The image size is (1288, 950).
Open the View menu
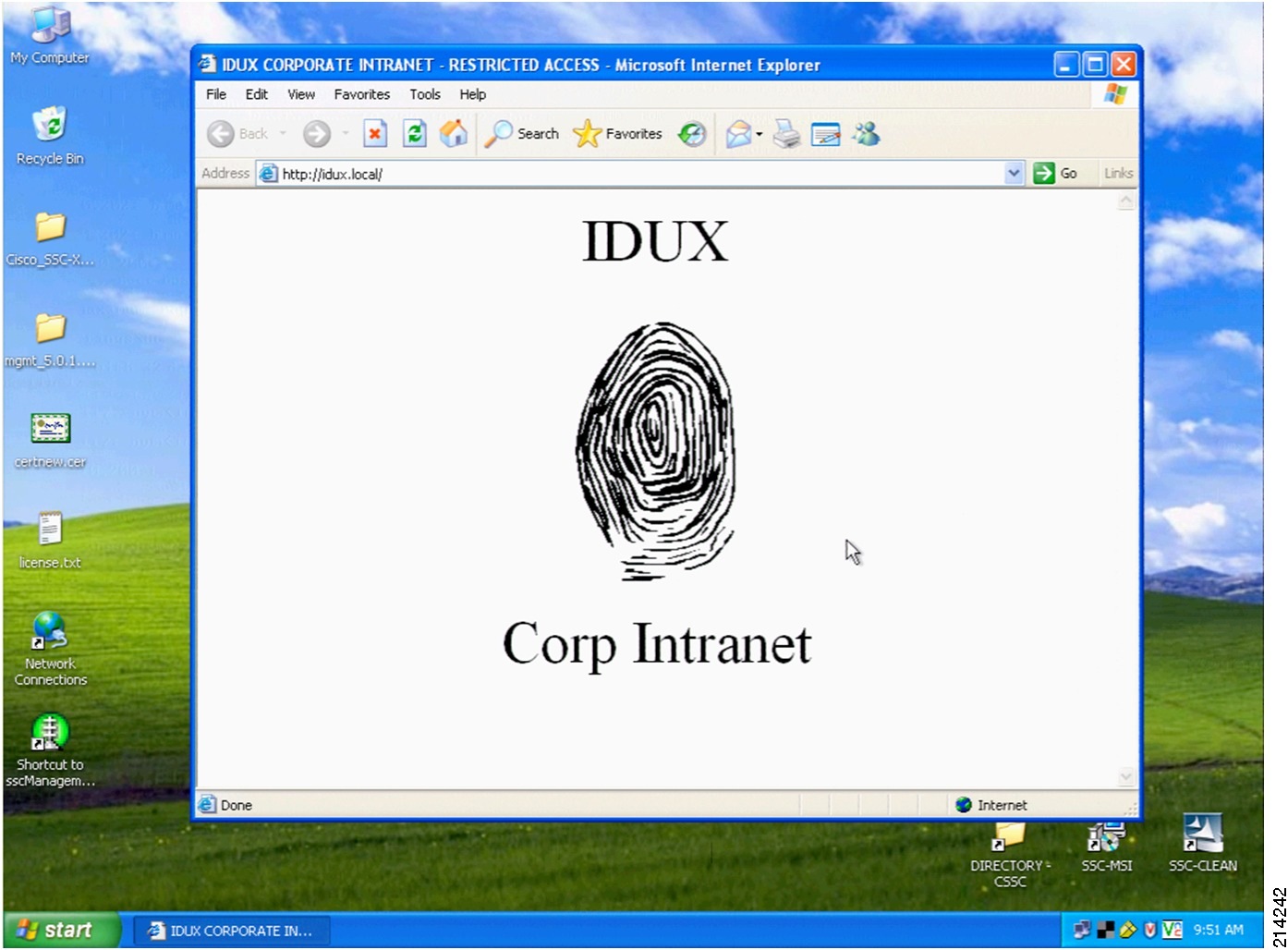pyautogui.click(x=301, y=94)
